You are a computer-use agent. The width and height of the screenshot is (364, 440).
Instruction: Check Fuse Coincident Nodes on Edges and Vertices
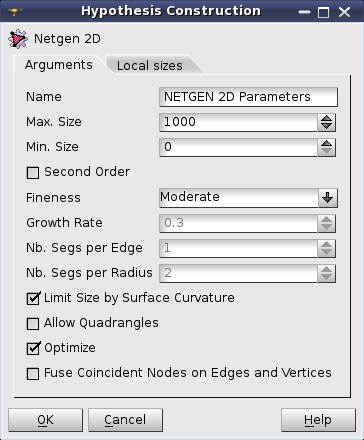click(33, 374)
